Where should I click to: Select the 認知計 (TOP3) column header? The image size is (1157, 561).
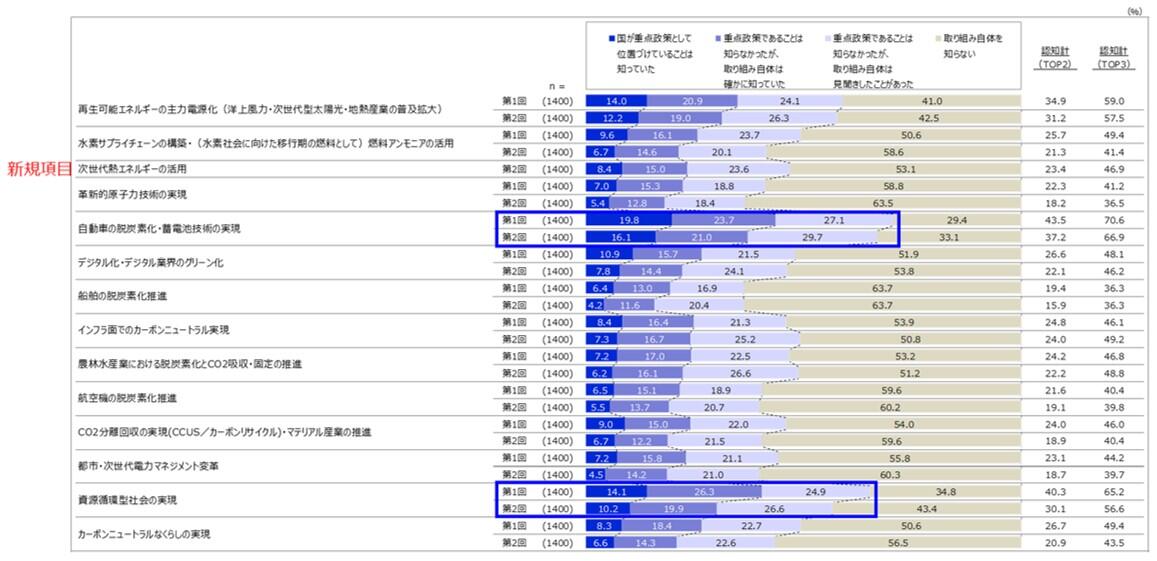pos(1113,57)
